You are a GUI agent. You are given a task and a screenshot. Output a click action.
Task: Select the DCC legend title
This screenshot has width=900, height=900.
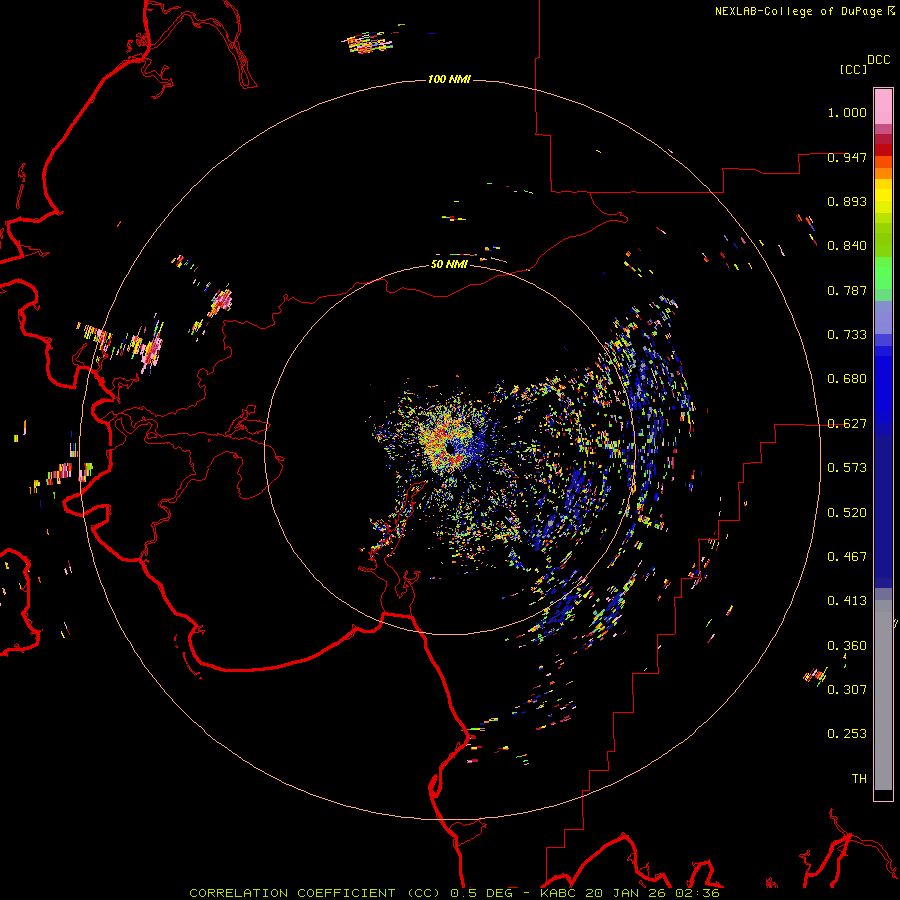878,60
